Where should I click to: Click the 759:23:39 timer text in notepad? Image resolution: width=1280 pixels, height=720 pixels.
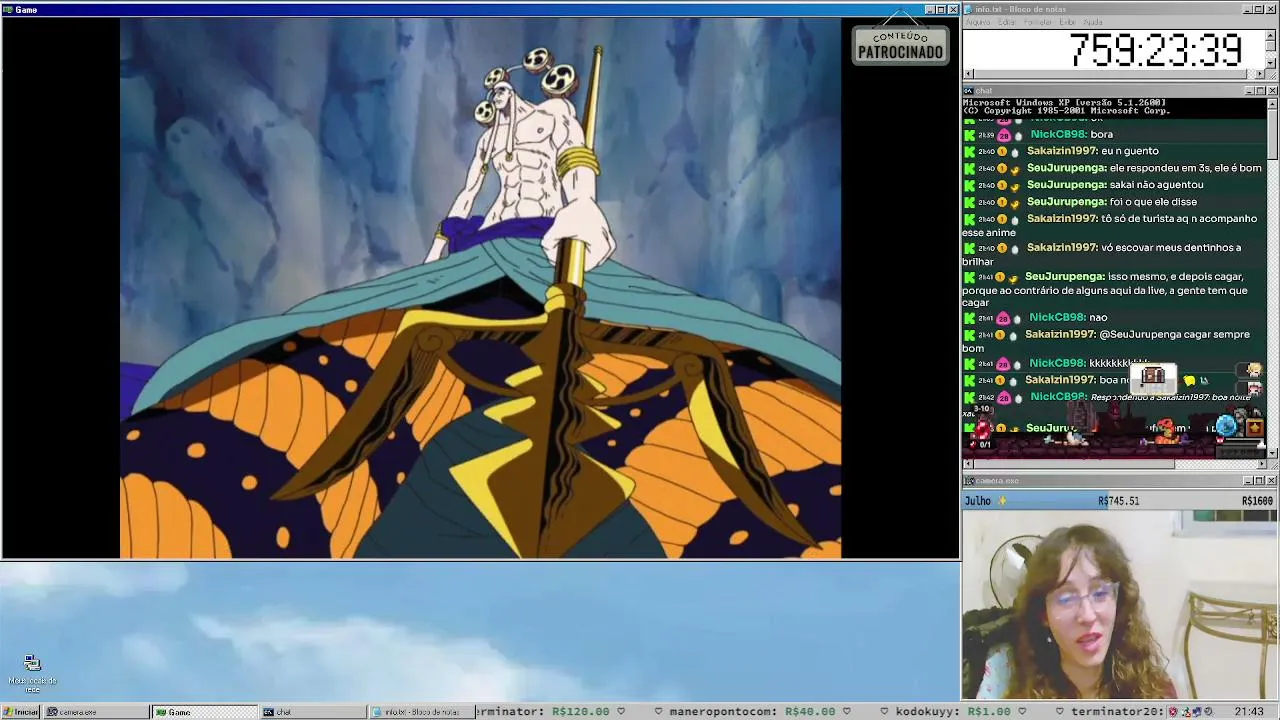[x=1155, y=50]
